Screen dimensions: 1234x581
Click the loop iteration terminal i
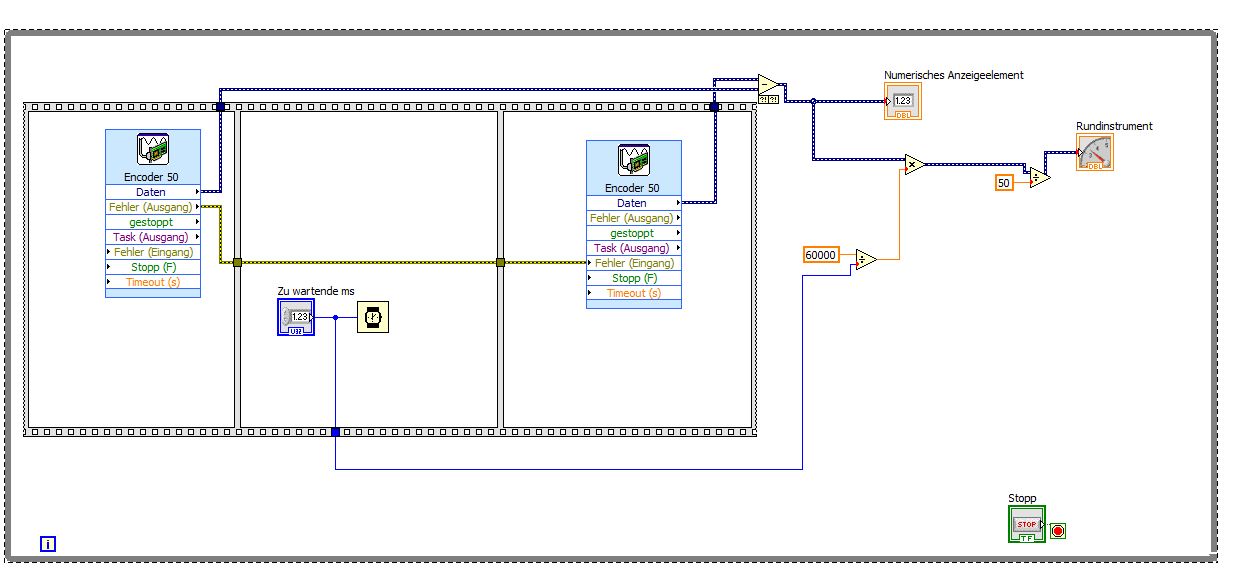pyautogui.click(x=48, y=544)
